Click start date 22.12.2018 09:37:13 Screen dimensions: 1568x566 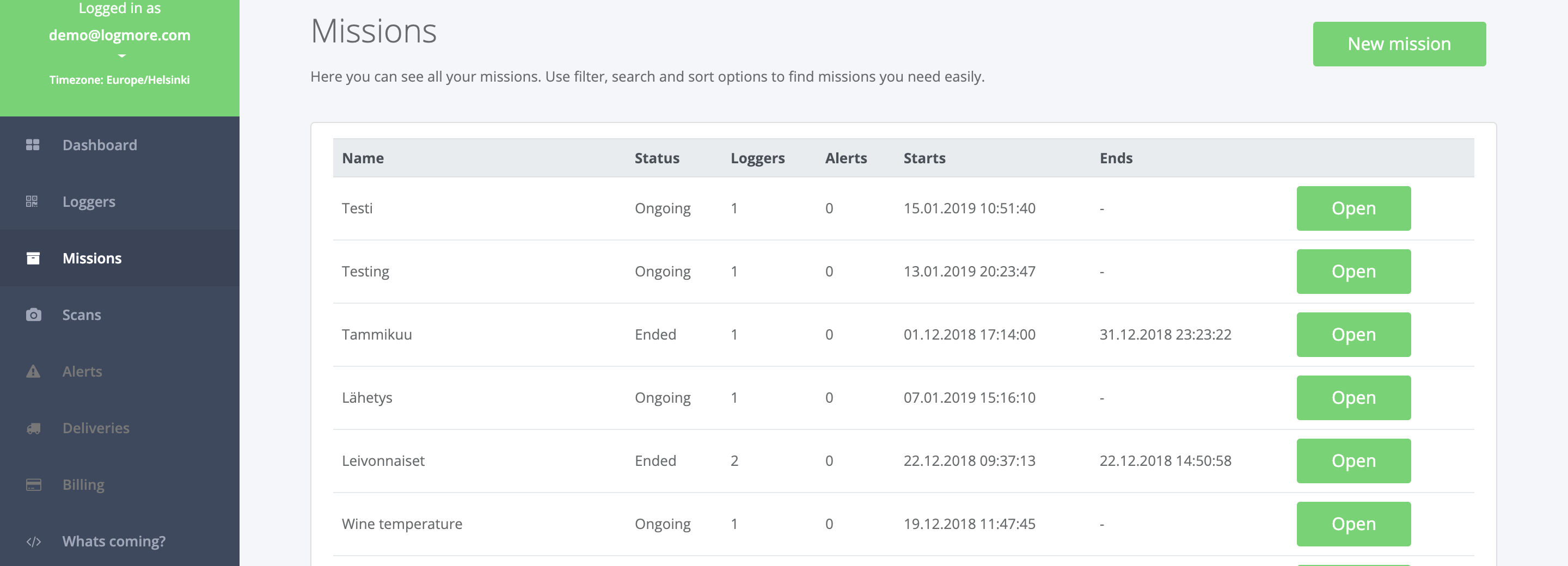[x=969, y=461]
